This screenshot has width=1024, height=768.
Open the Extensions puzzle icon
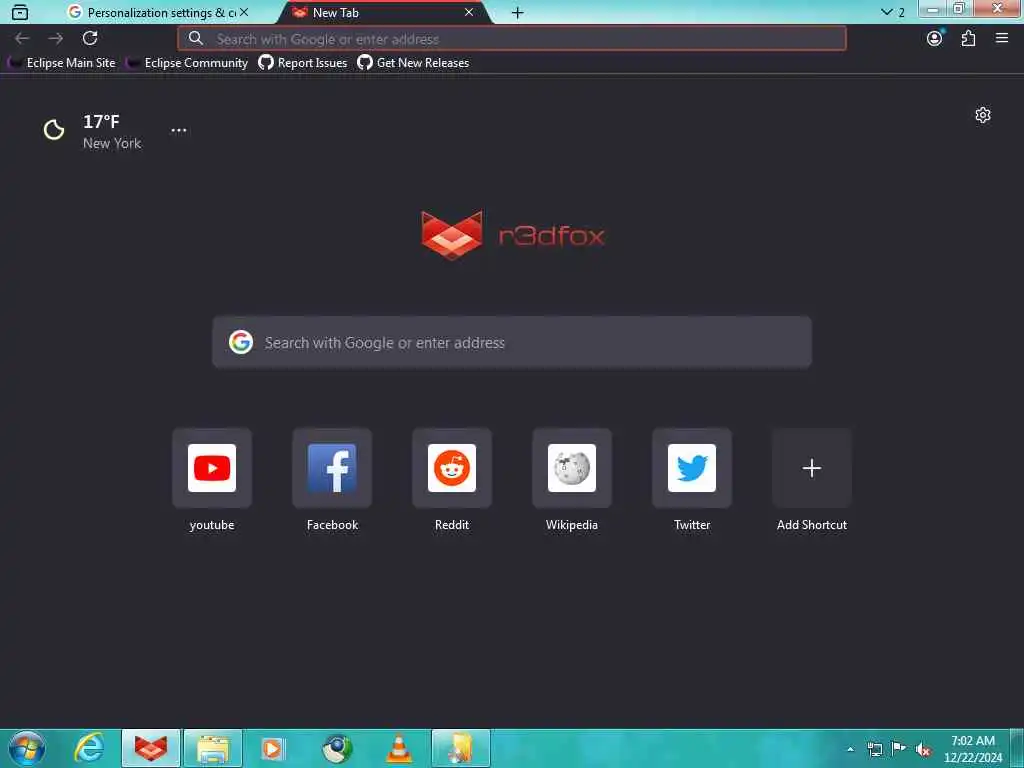[968, 39]
